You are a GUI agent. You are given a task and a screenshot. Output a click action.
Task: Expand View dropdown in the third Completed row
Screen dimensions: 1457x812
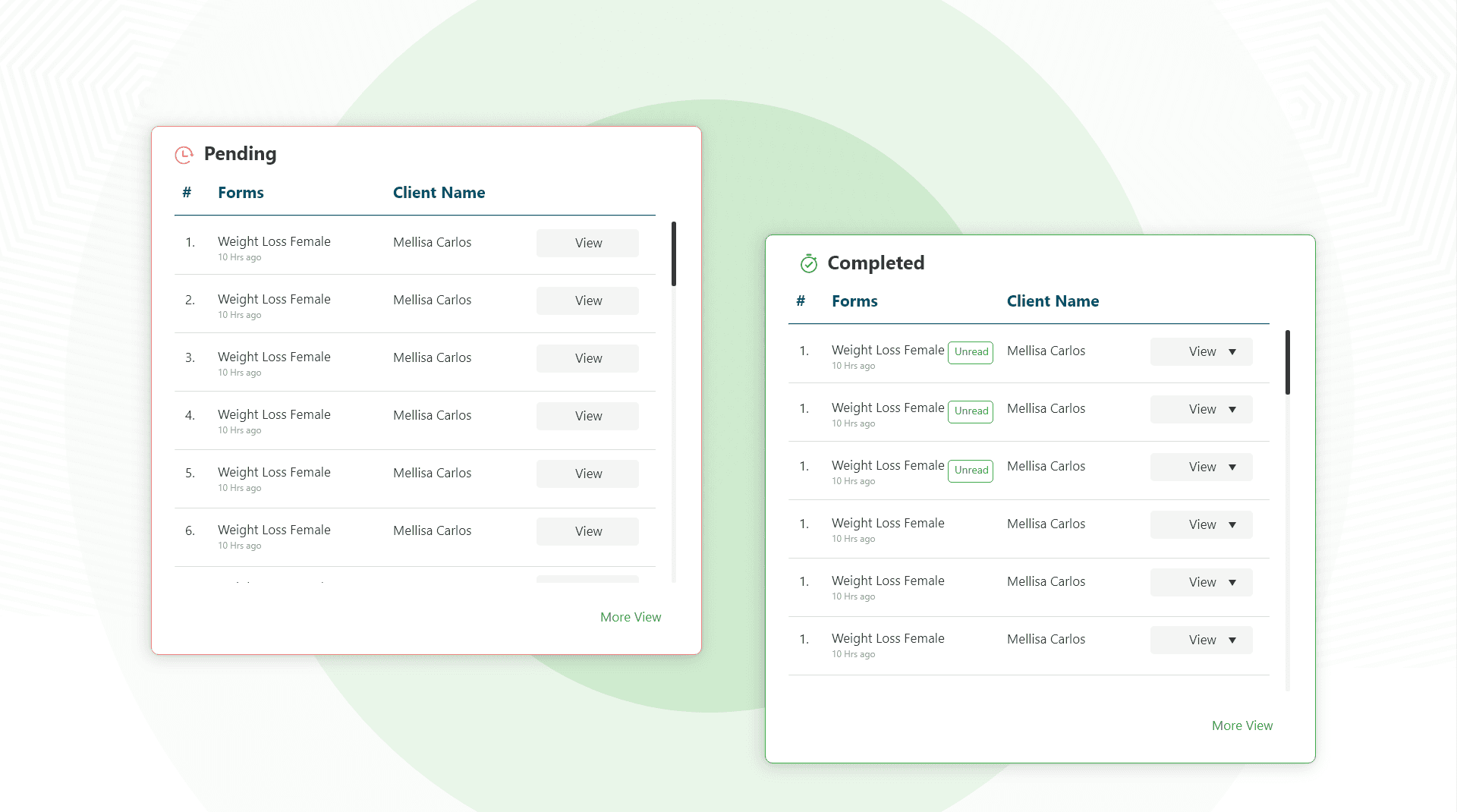coord(1201,467)
